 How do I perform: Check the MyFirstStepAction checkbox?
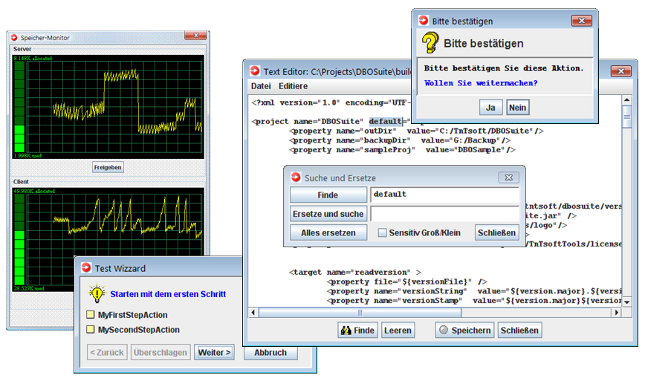point(90,315)
